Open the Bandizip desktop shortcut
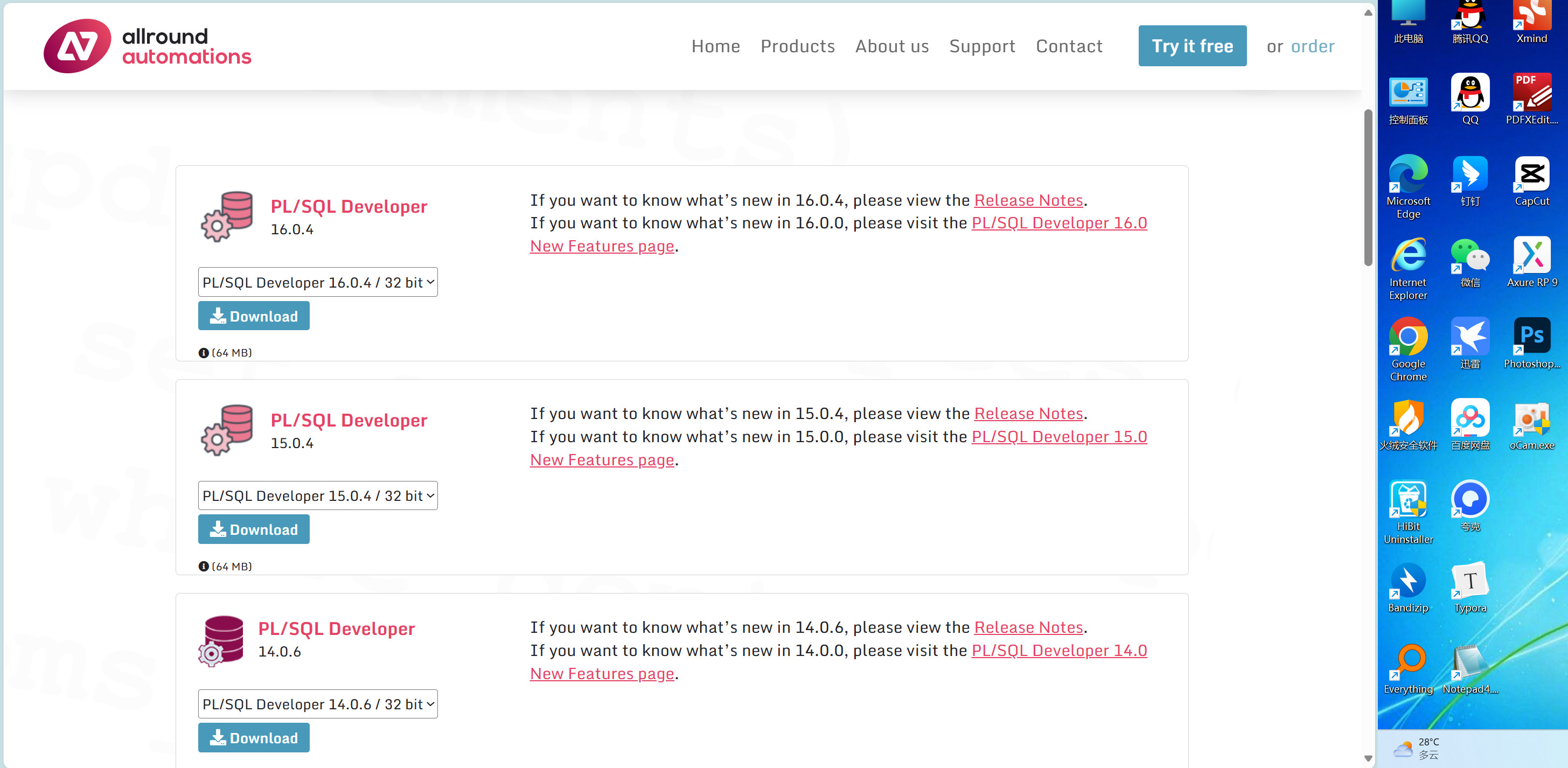The width and height of the screenshot is (1568, 768). click(x=1408, y=581)
